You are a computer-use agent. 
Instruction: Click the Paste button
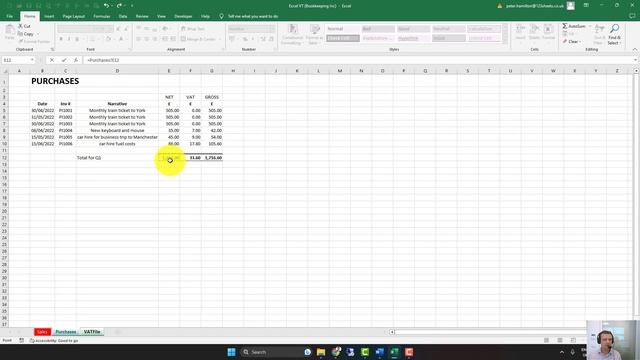(x=10, y=32)
